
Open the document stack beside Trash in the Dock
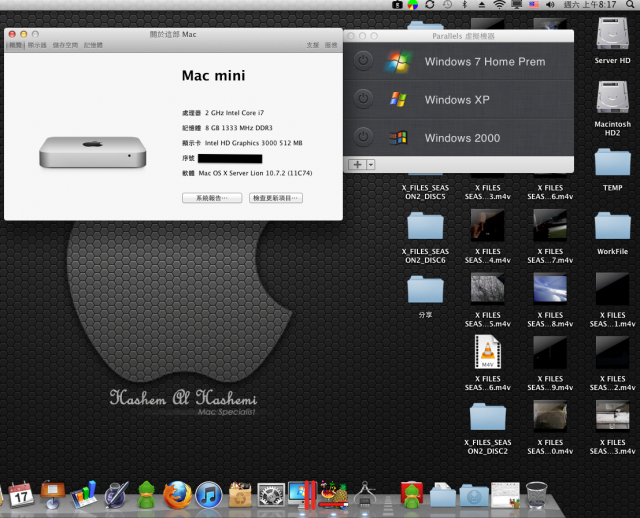pyautogui.click(x=505, y=494)
